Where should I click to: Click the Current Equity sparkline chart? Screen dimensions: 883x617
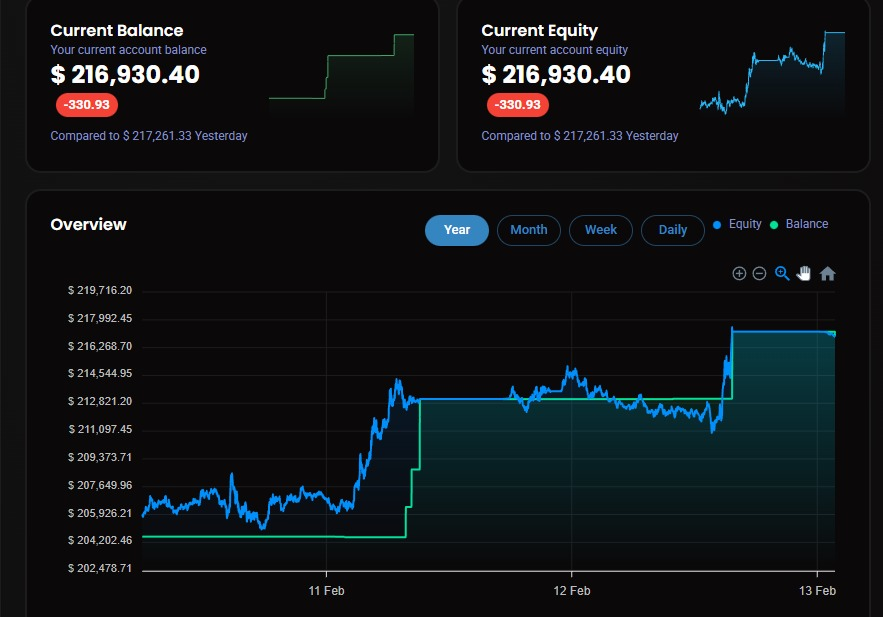click(x=772, y=73)
